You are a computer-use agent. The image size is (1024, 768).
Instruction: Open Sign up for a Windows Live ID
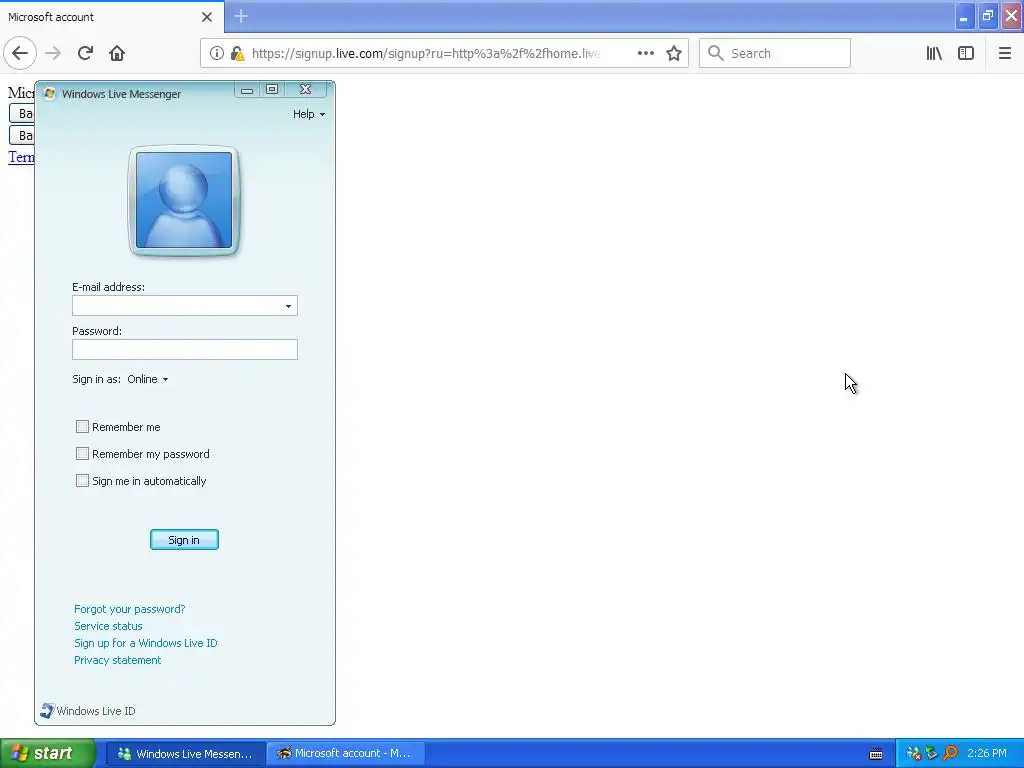pyautogui.click(x=146, y=643)
